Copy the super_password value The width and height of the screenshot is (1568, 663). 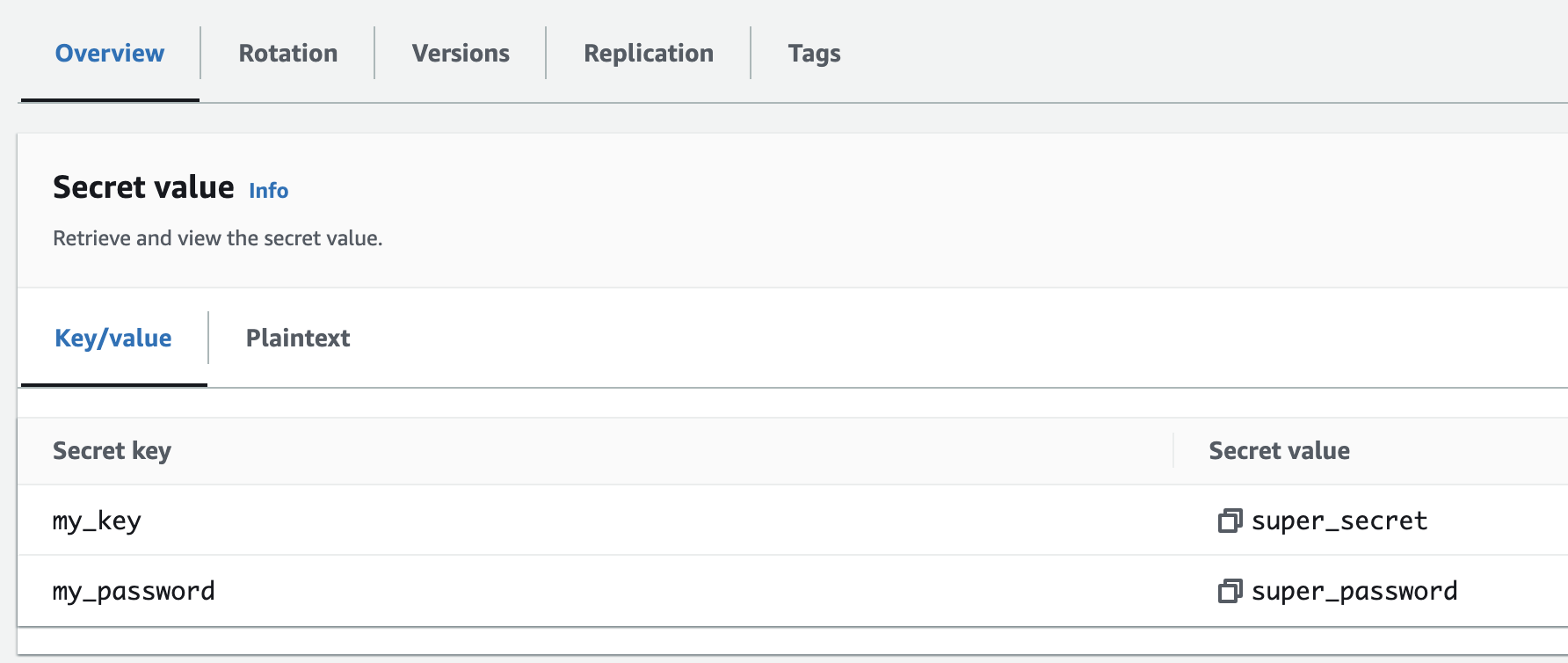pyautogui.click(x=1230, y=591)
